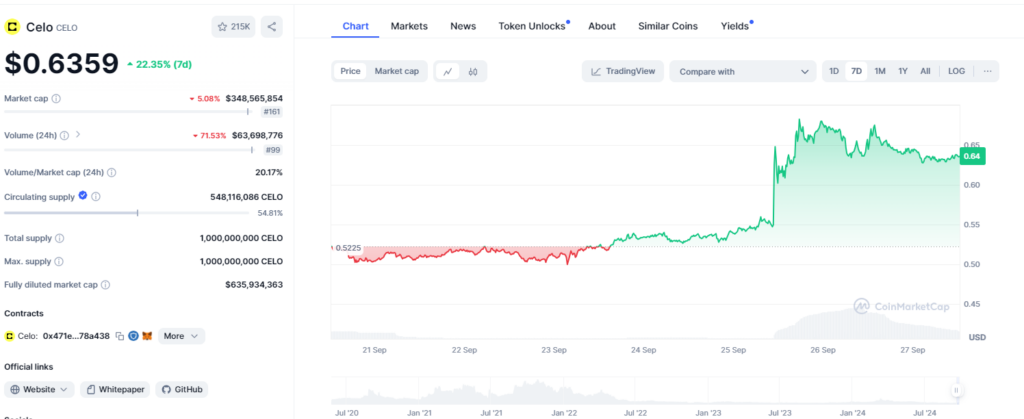
Task: Show Total supply info icon
Action: (x=59, y=239)
